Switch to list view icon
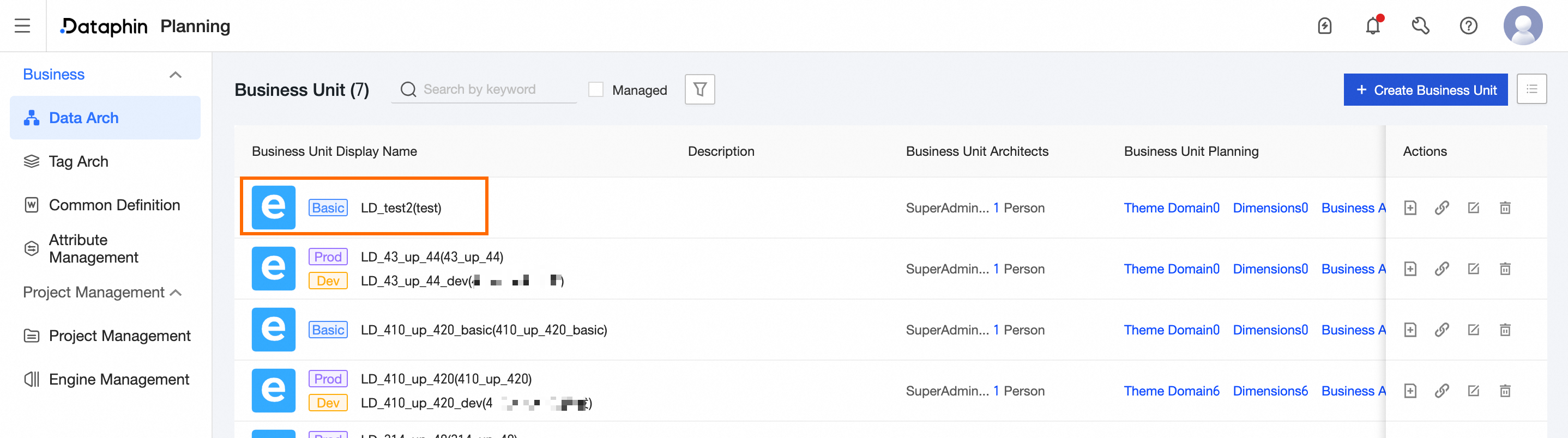This screenshot has height=438, width=1568. tap(1531, 89)
